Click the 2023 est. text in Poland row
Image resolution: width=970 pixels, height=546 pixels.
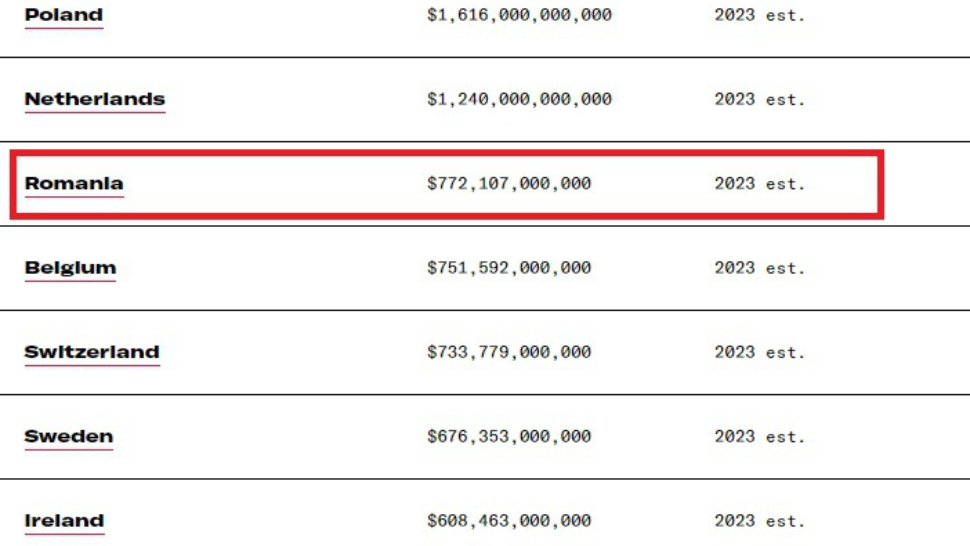coord(759,15)
